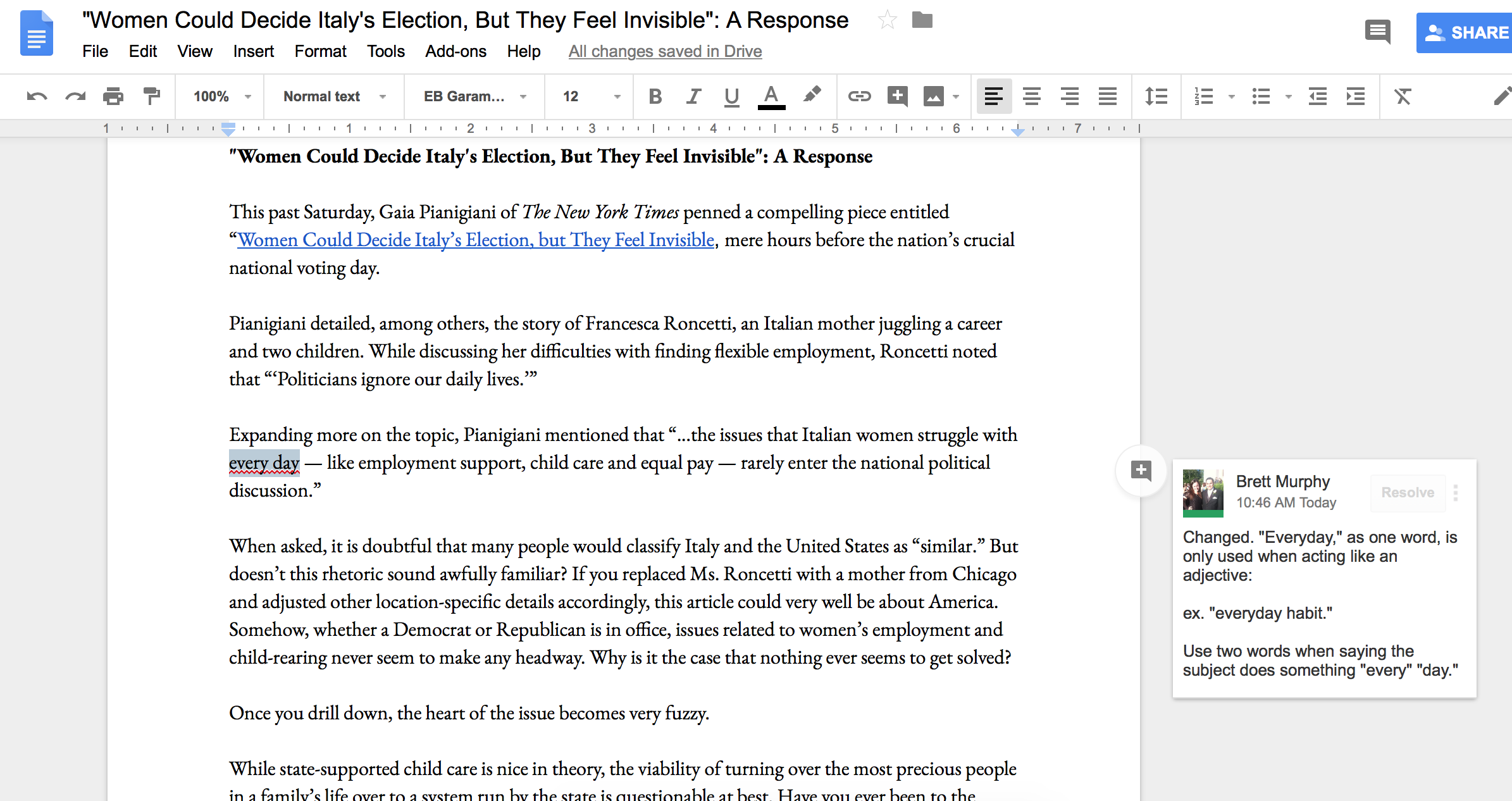The image size is (1512, 801).
Task: Expand the insert image dropdown arrow
Action: (x=956, y=97)
